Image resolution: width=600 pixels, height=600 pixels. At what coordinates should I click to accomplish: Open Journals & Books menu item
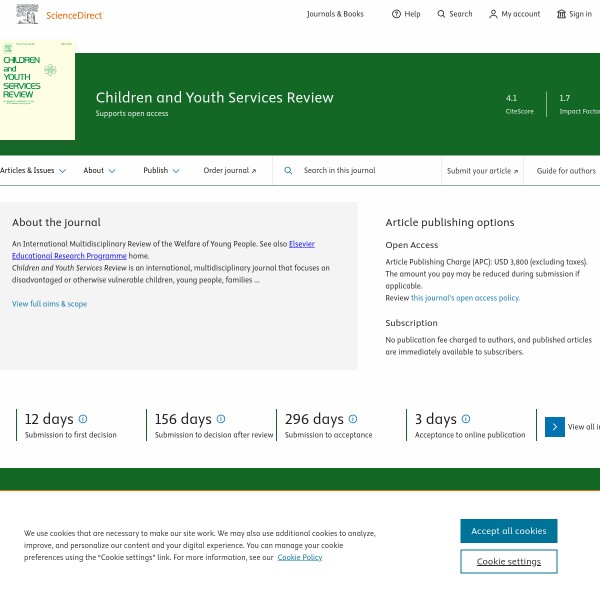335,14
